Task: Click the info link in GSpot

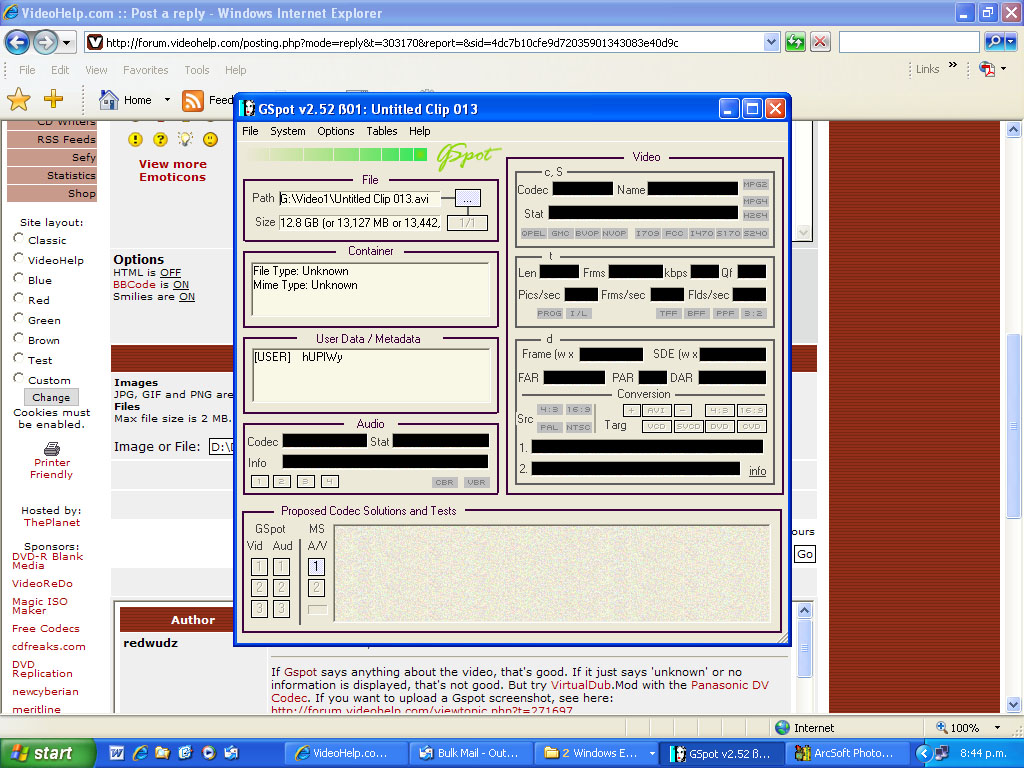Action: 758,471
